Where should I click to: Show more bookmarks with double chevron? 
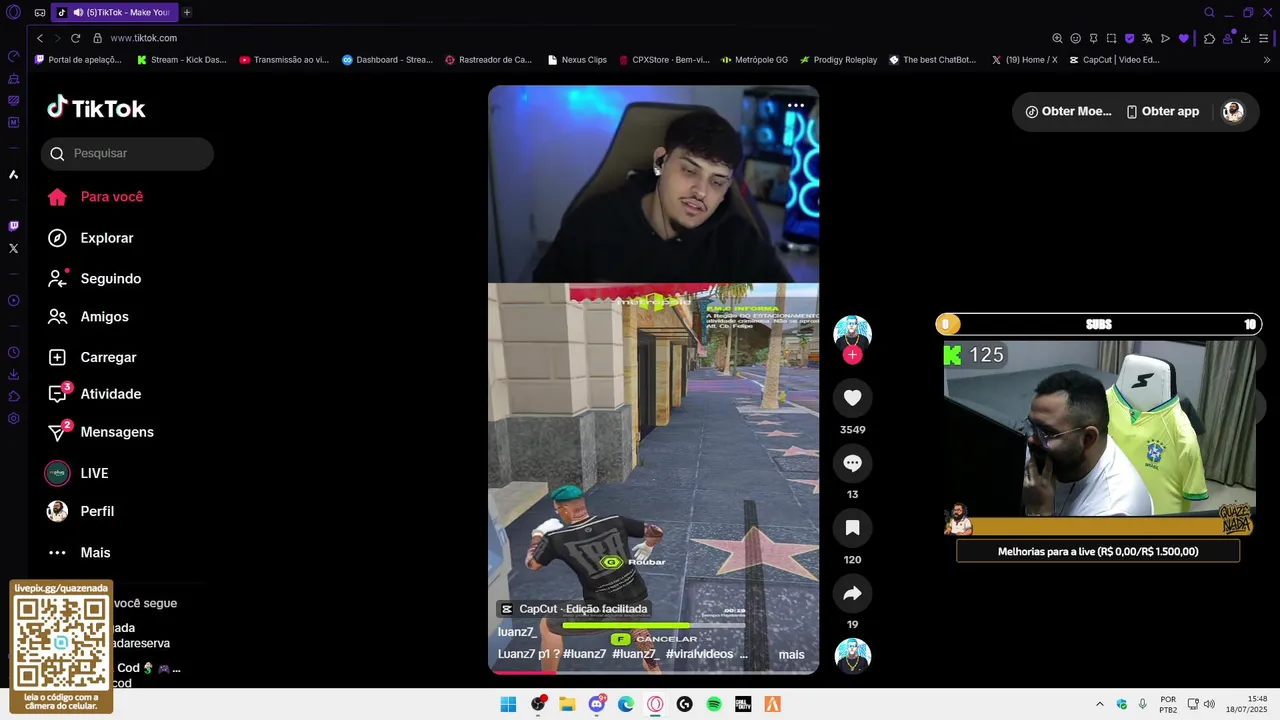click(1268, 60)
